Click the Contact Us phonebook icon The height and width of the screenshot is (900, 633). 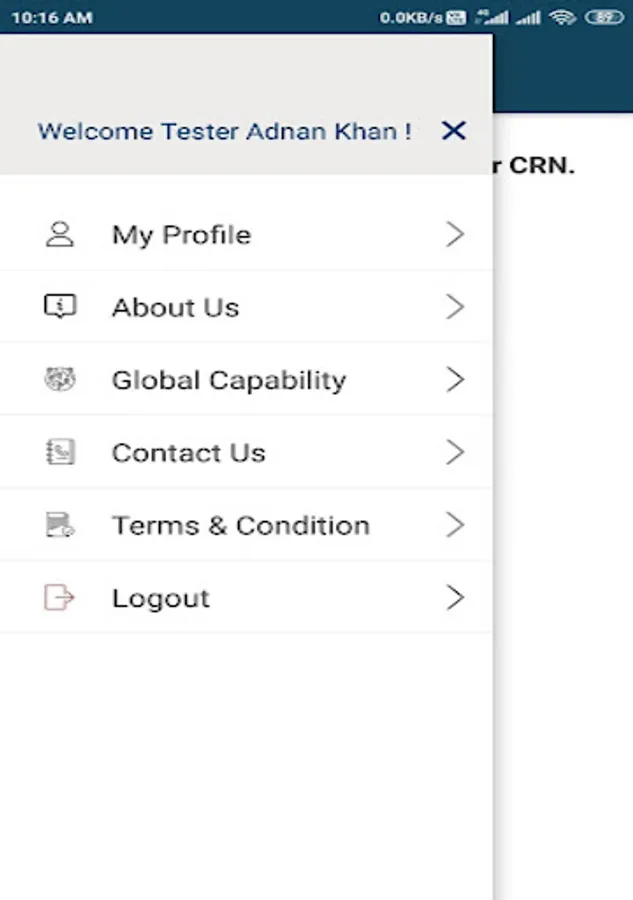[60, 453]
